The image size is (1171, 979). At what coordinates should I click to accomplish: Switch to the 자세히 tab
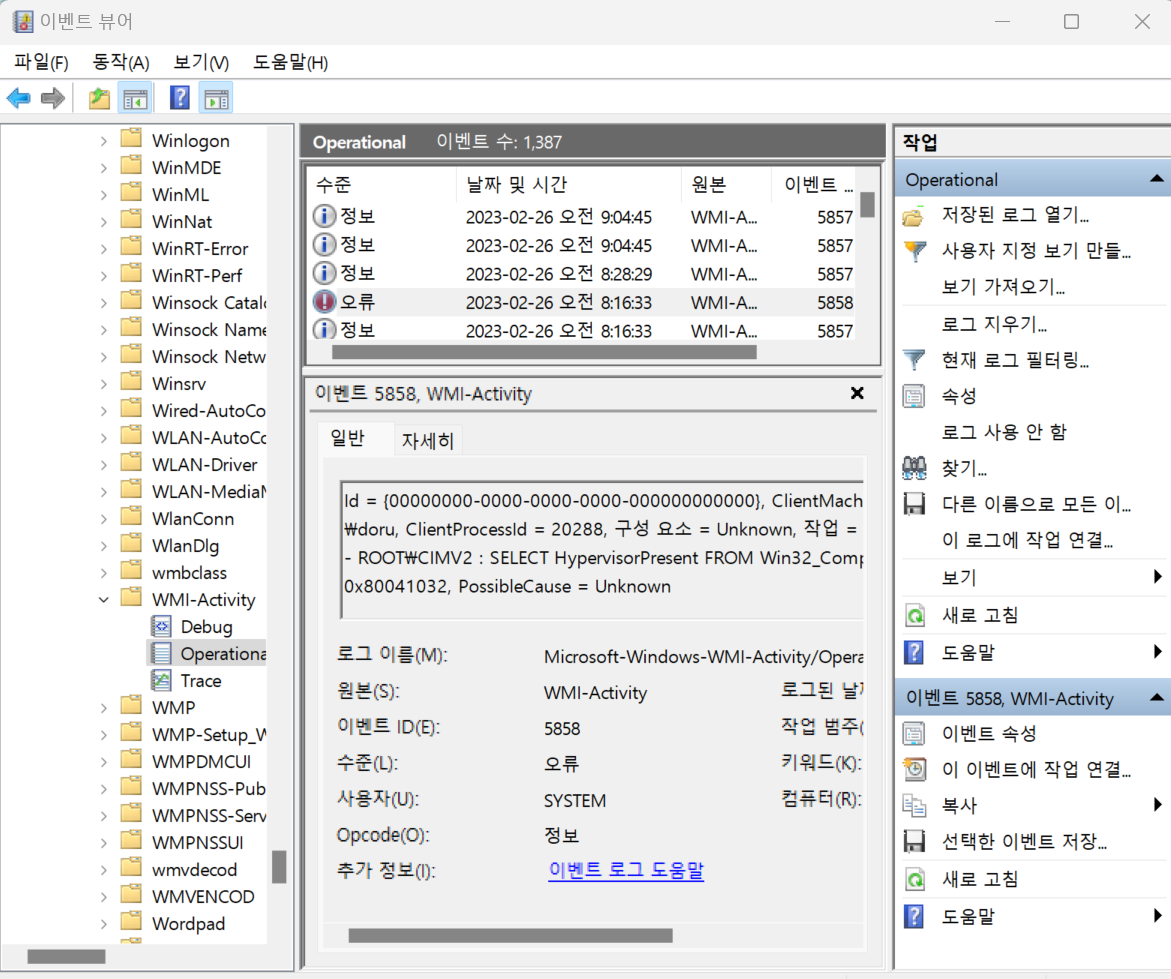(x=428, y=441)
